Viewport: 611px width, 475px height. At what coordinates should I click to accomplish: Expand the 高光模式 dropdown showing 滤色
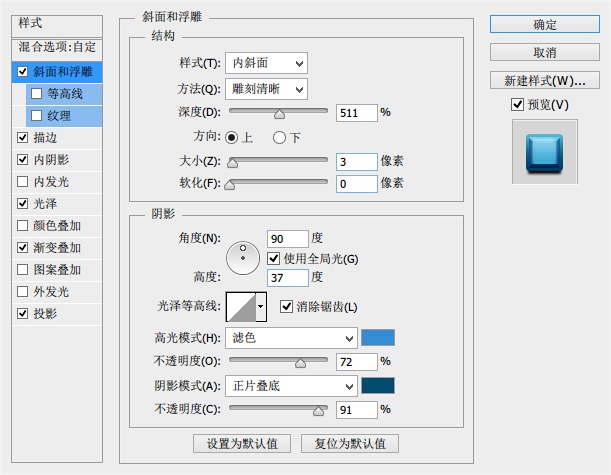coord(291,338)
